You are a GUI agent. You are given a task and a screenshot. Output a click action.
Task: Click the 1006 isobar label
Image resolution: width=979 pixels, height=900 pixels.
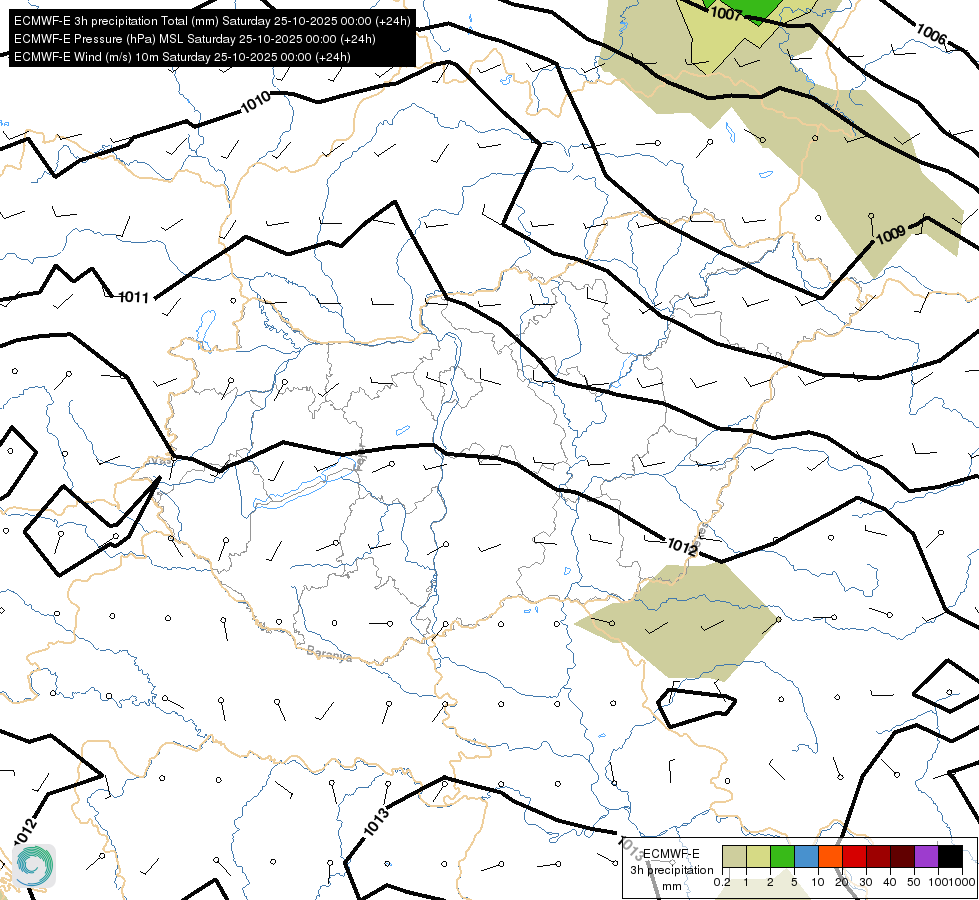932,34
